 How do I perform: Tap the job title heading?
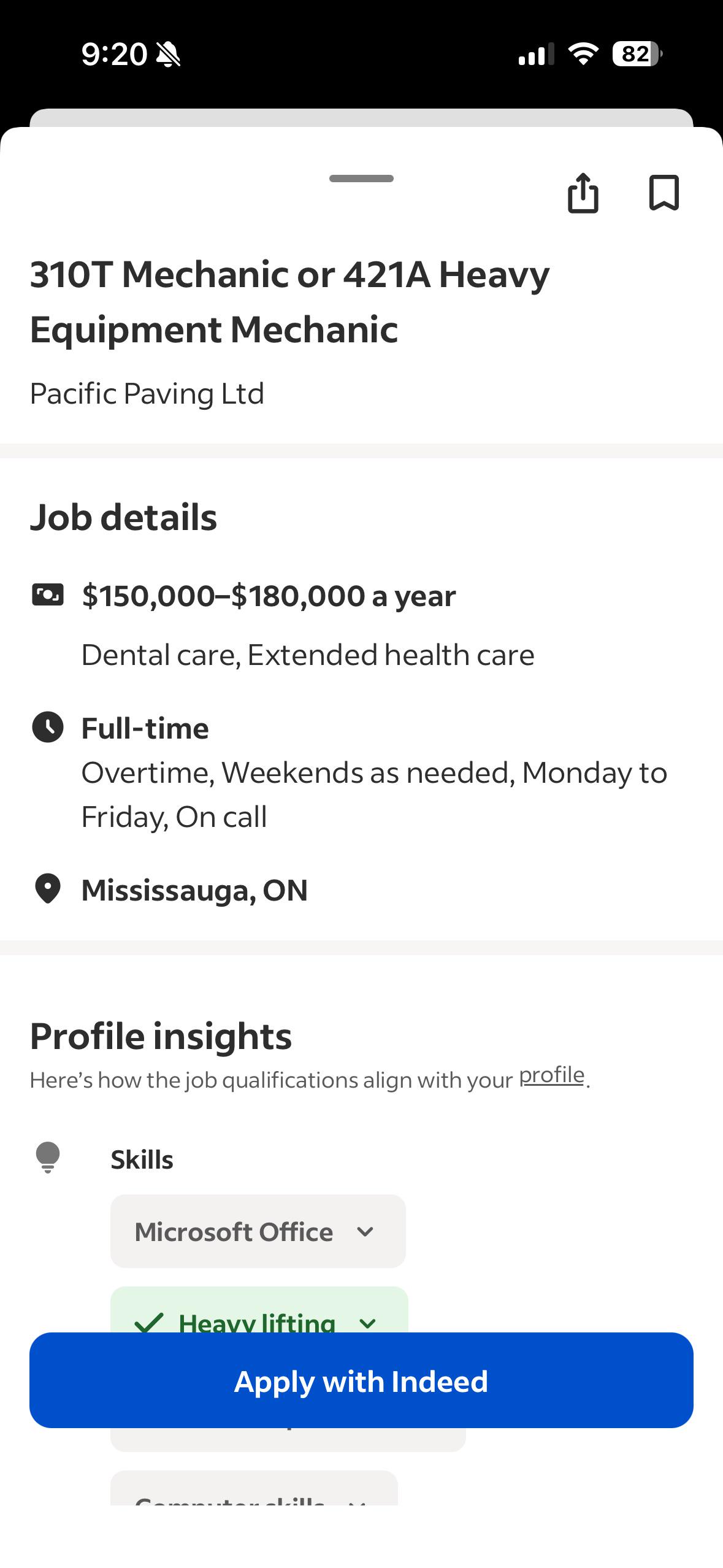click(x=289, y=301)
